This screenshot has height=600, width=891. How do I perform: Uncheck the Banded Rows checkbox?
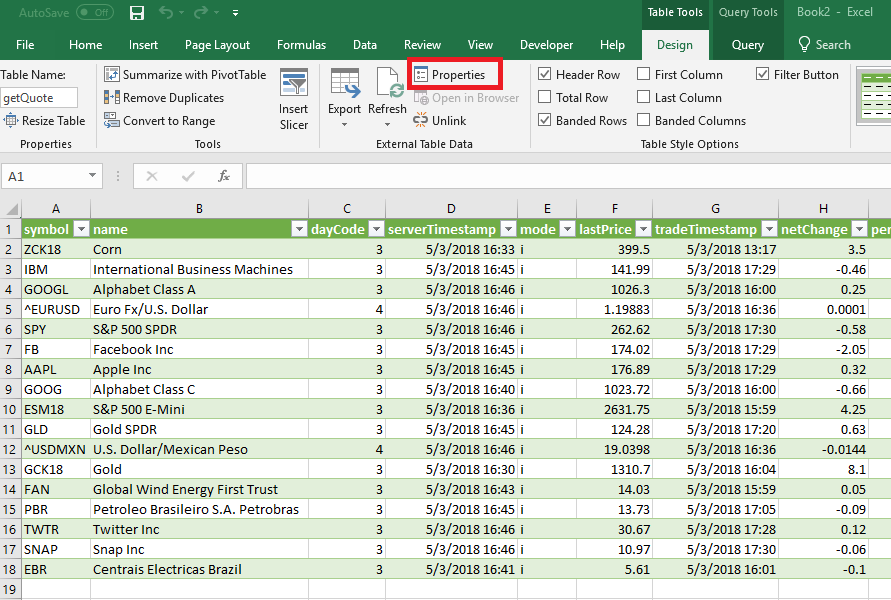pyautogui.click(x=544, y=120)
